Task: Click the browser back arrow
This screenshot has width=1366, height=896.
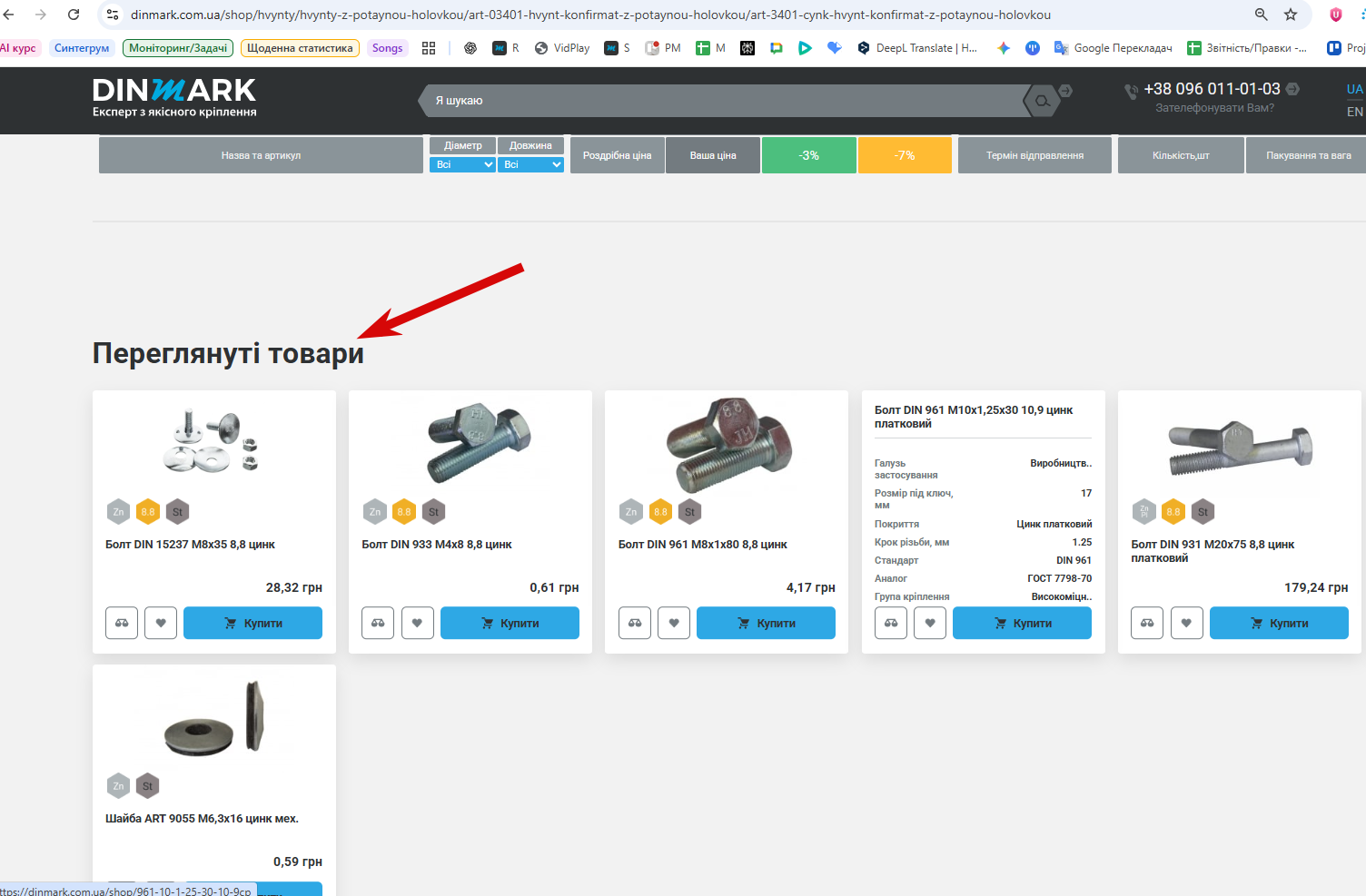Action: click(9, 15)
